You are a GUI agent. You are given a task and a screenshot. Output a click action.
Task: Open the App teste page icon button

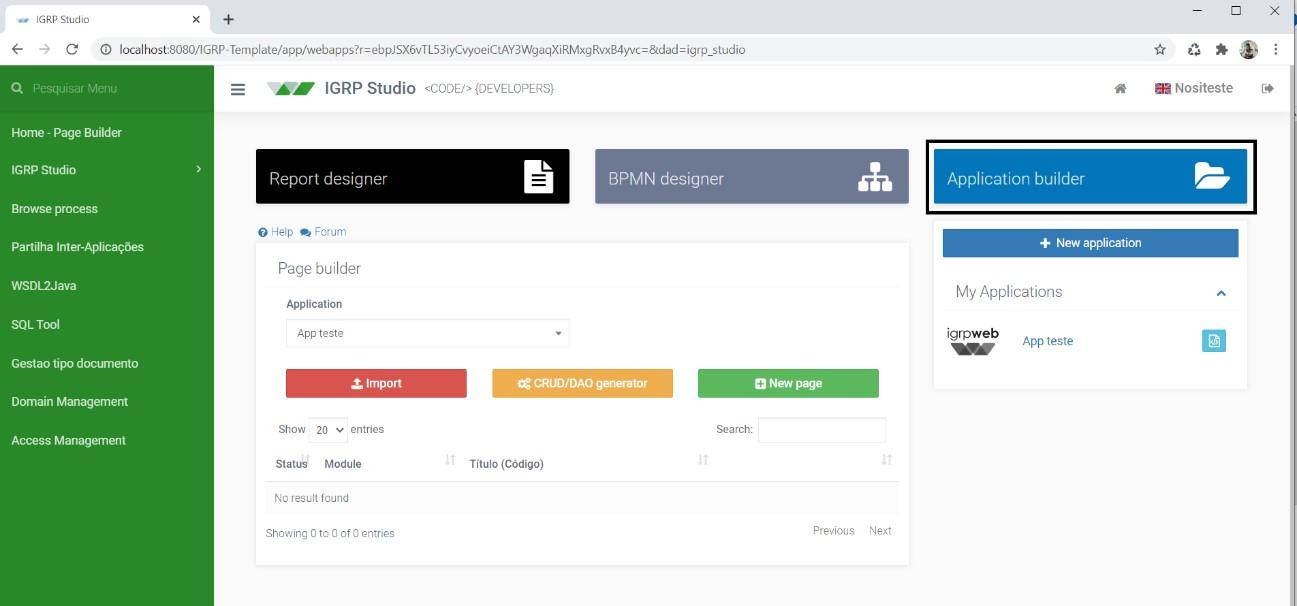(1213, 341)
